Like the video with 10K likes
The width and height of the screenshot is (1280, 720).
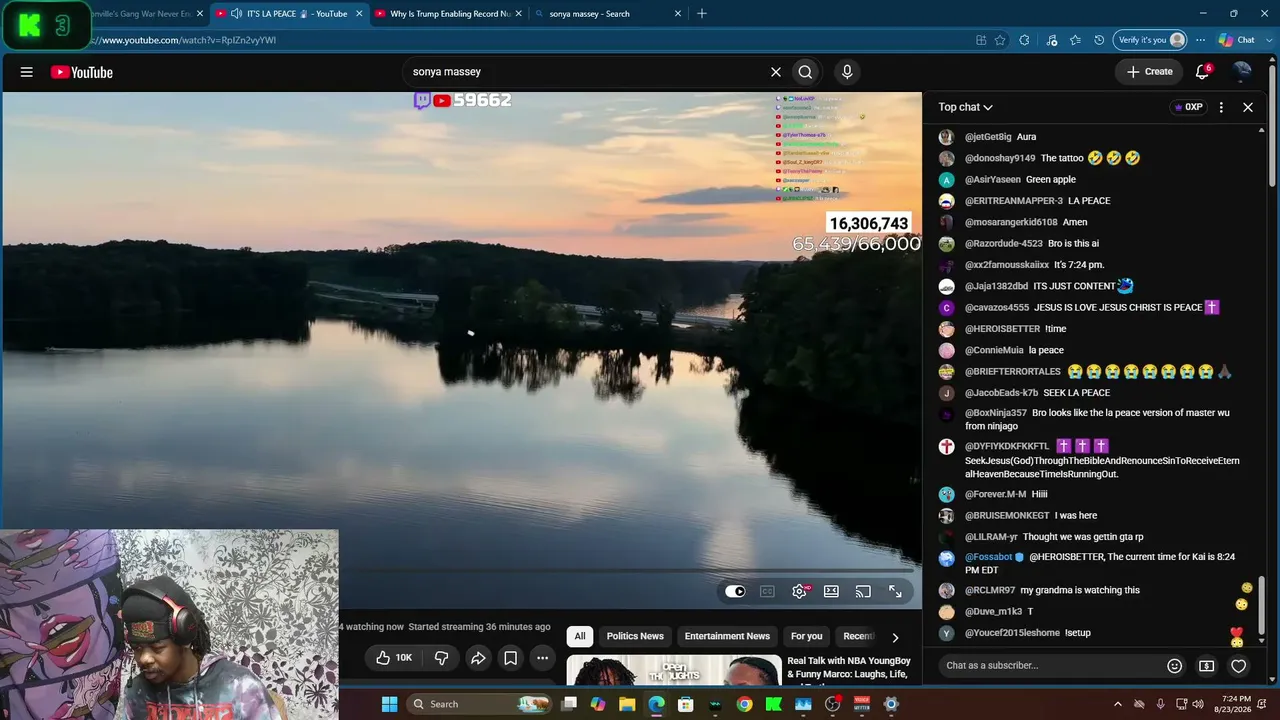tap(394, 658)
